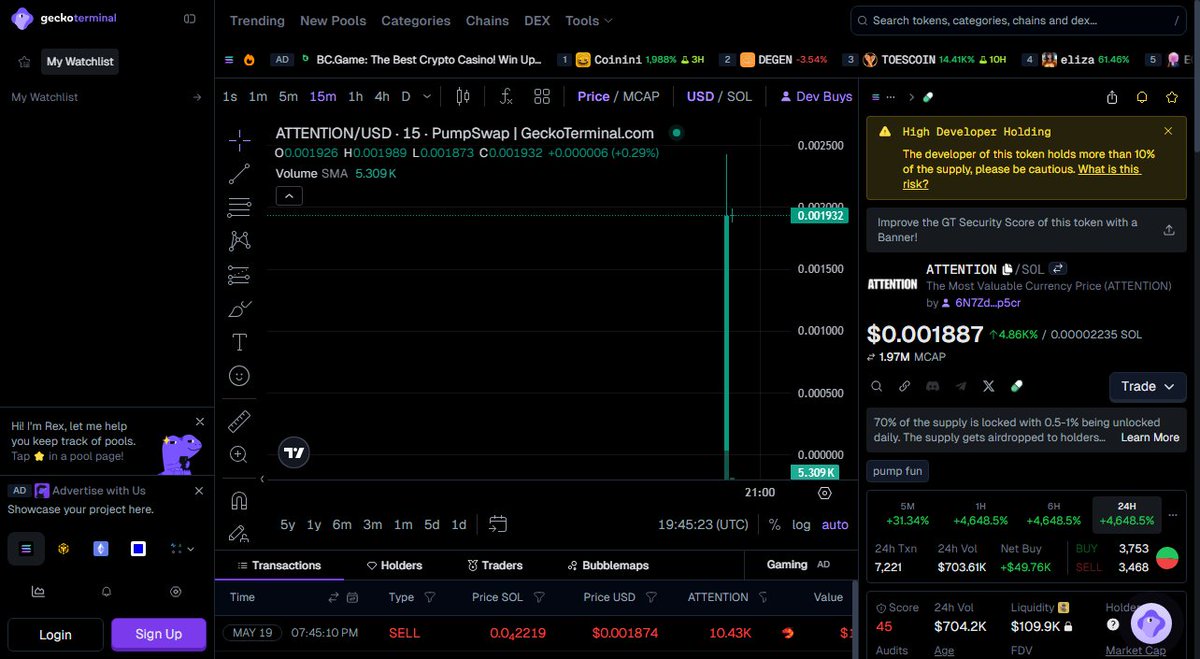Open the token's Discord link
This screenshot has height=659, width=1200.
coord(932,386)
